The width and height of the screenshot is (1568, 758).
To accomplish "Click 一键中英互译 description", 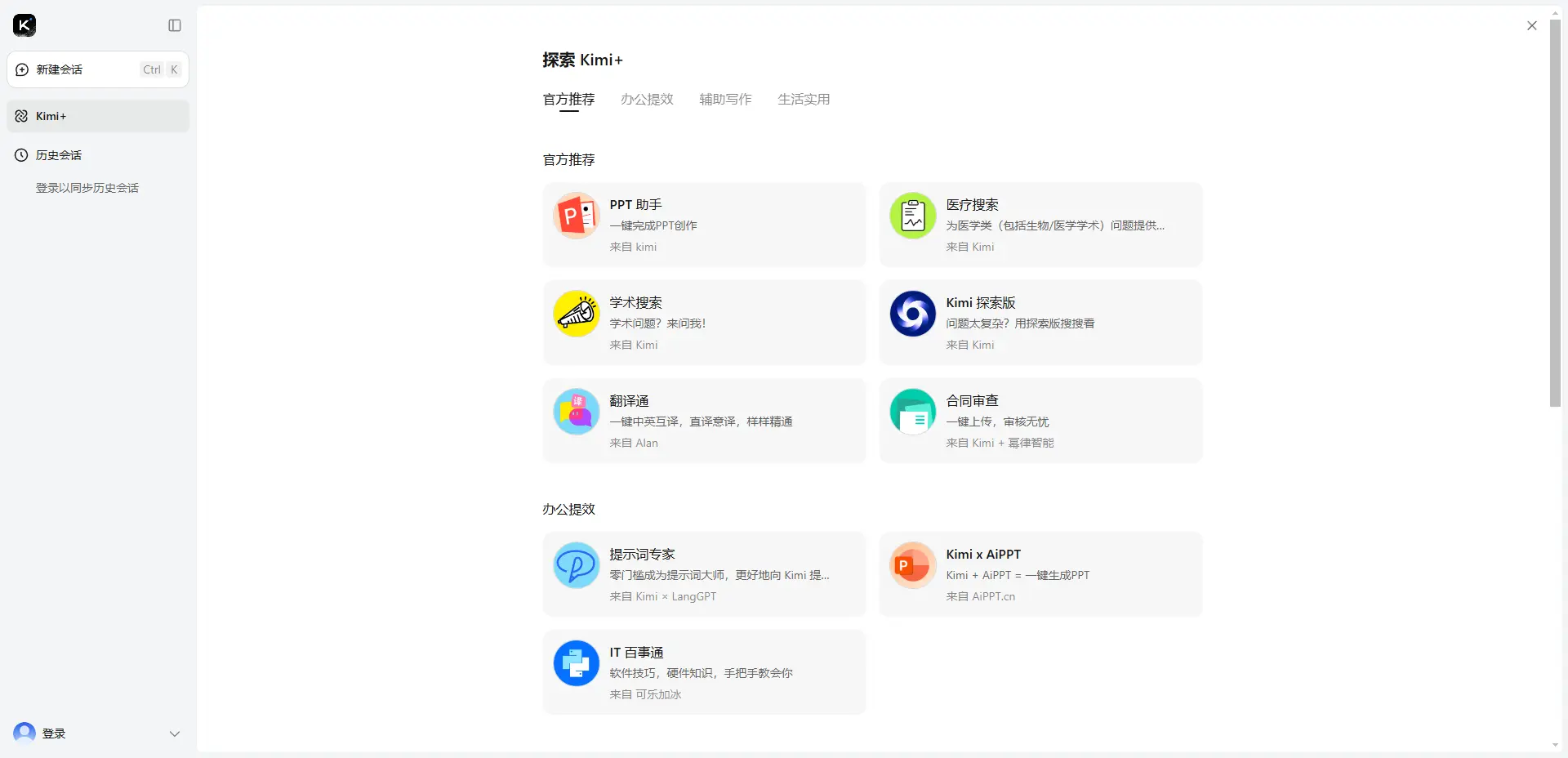I will coord(701,421).
